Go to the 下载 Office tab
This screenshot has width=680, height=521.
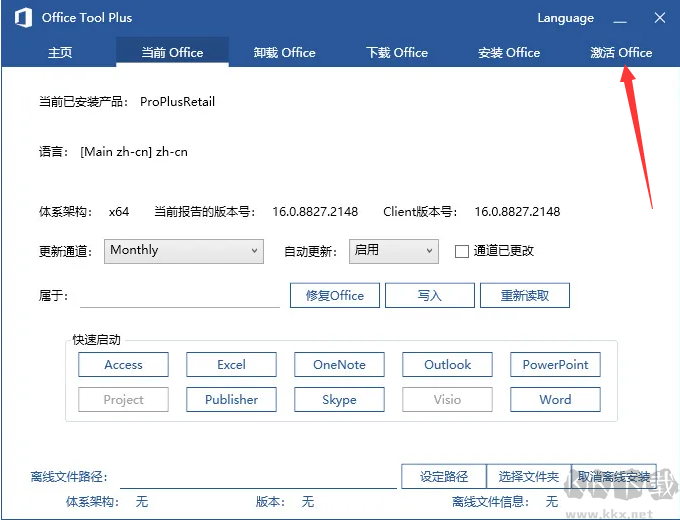[x=397, y=52]
